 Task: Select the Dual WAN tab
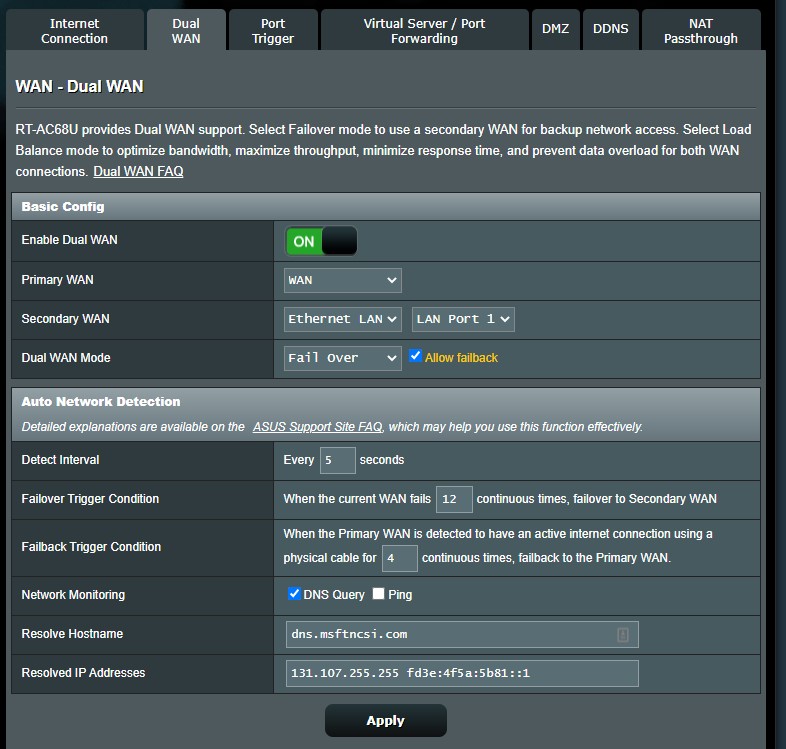pos(186,30)
